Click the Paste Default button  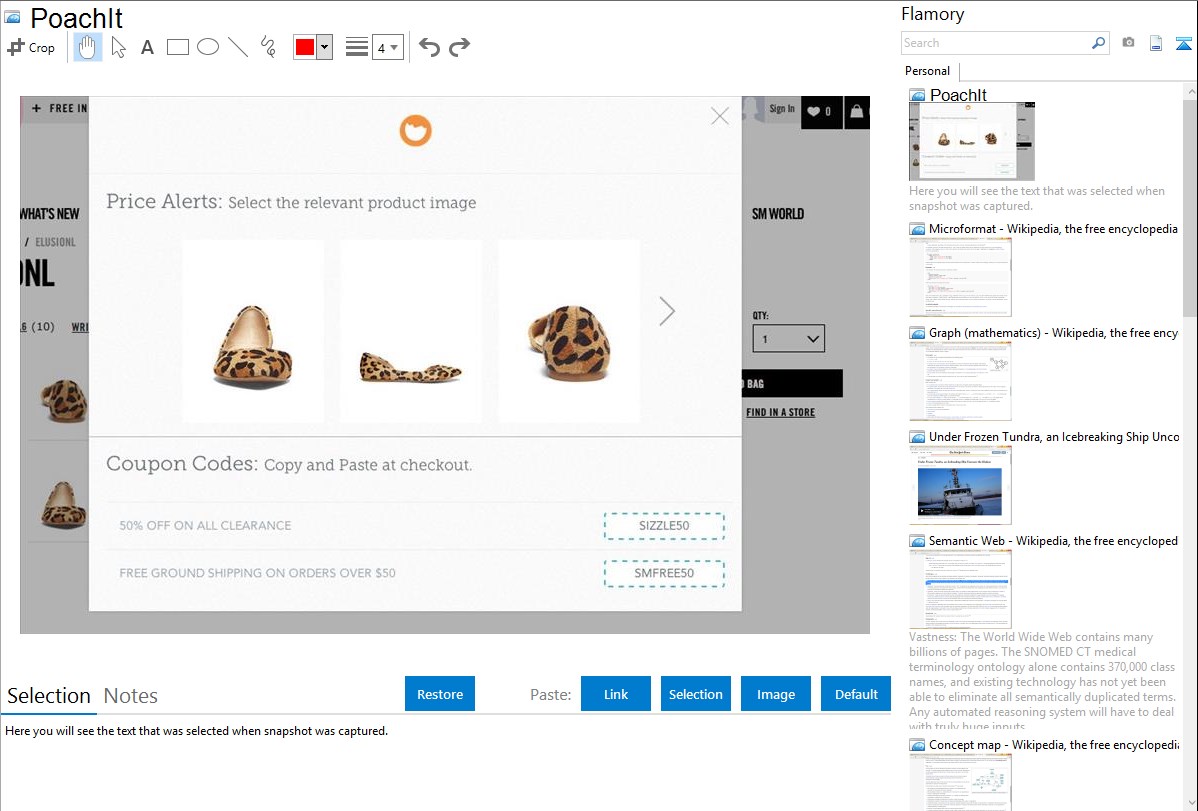tap(856, 694)
